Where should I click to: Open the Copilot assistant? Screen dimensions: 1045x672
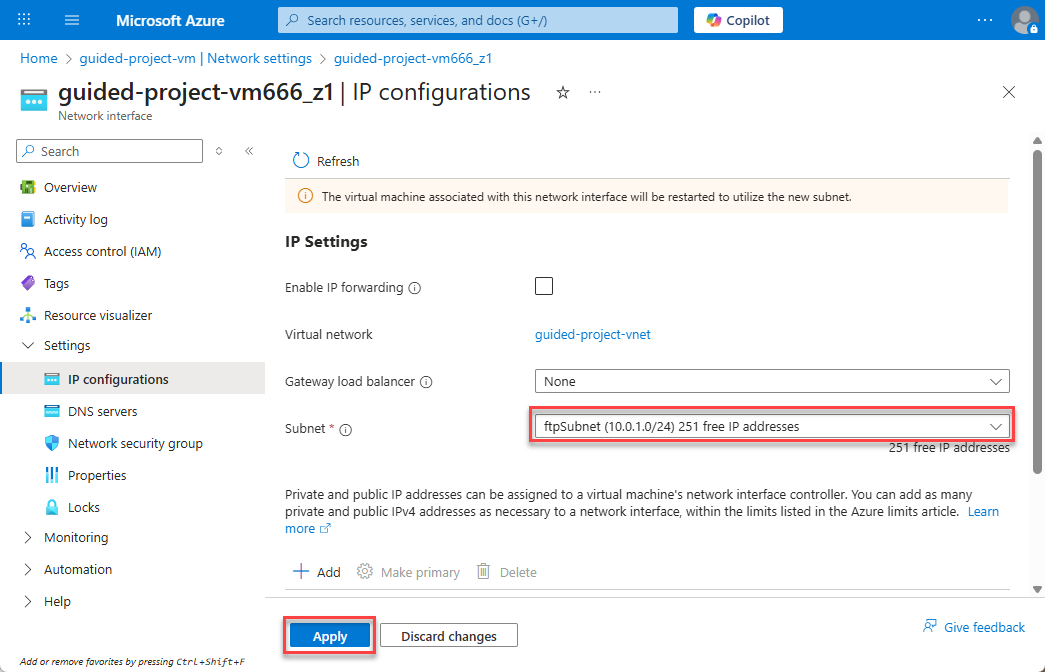(738, 20)
